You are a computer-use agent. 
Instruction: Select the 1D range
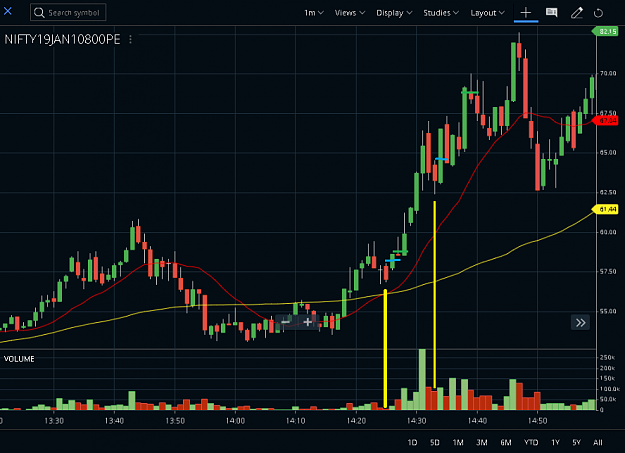[412, 442]
